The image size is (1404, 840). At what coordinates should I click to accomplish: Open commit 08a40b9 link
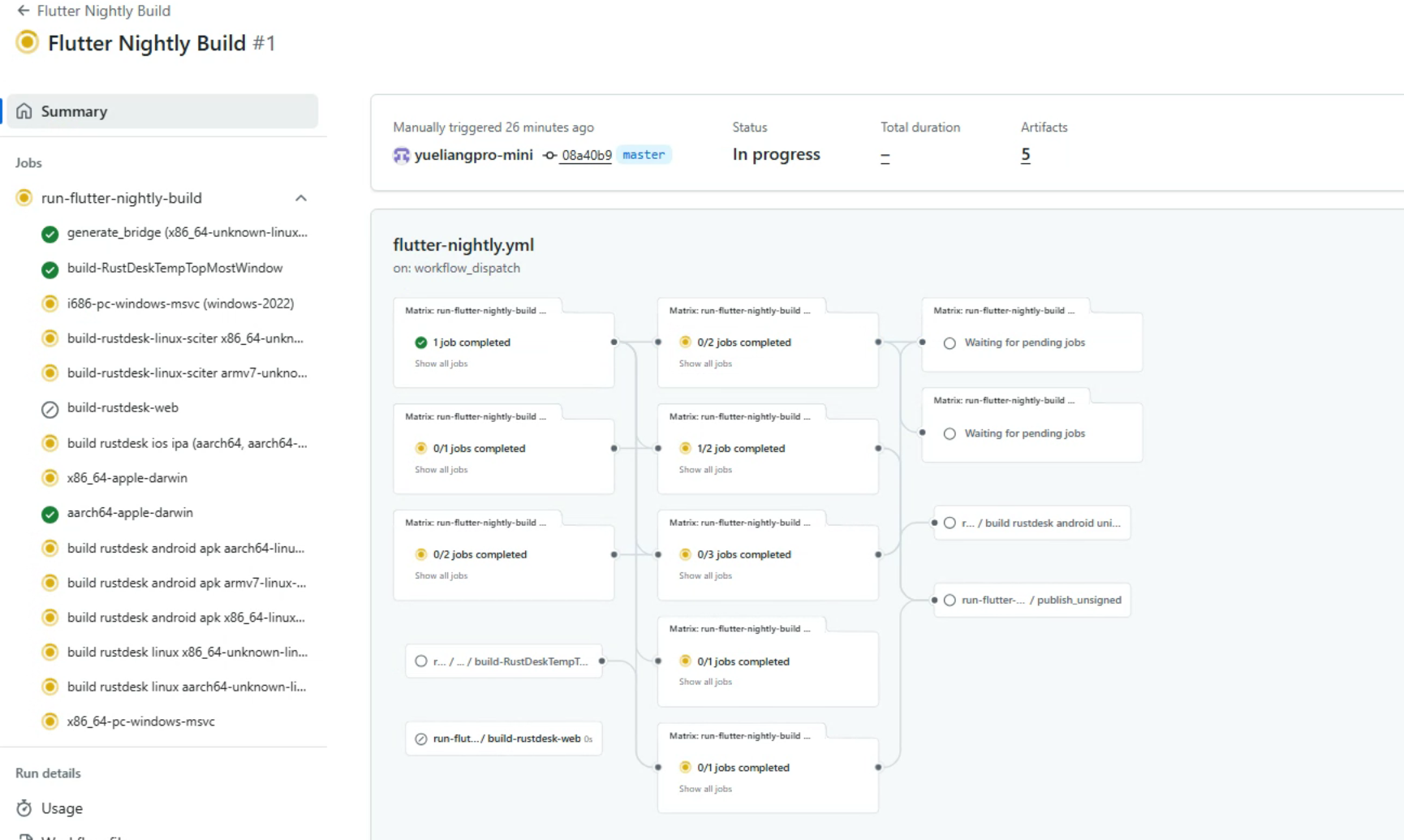coord(586,155)
